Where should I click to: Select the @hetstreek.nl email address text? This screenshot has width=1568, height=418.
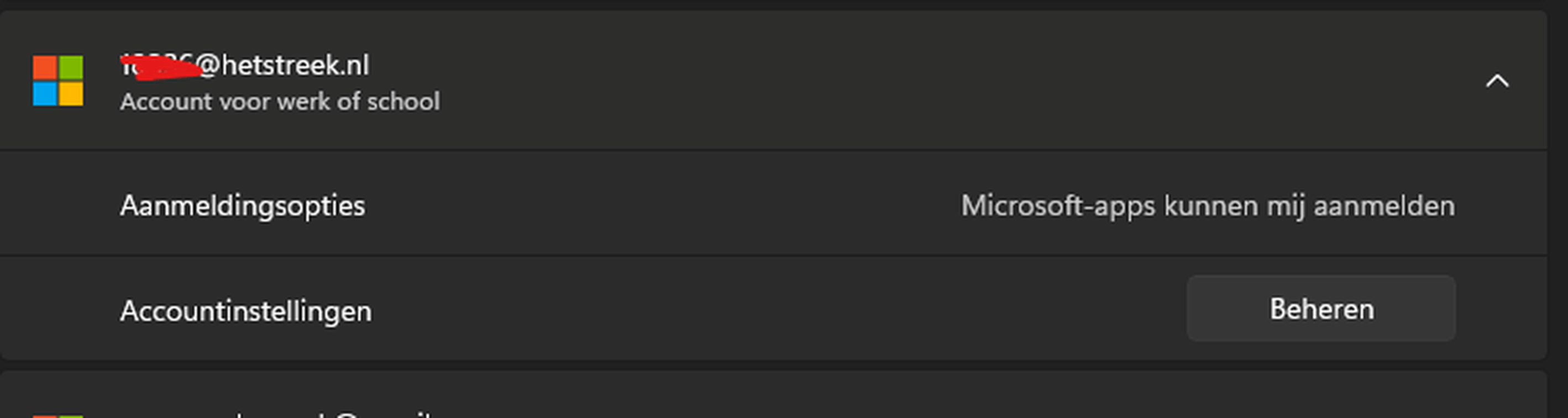(x=245, y=66)
